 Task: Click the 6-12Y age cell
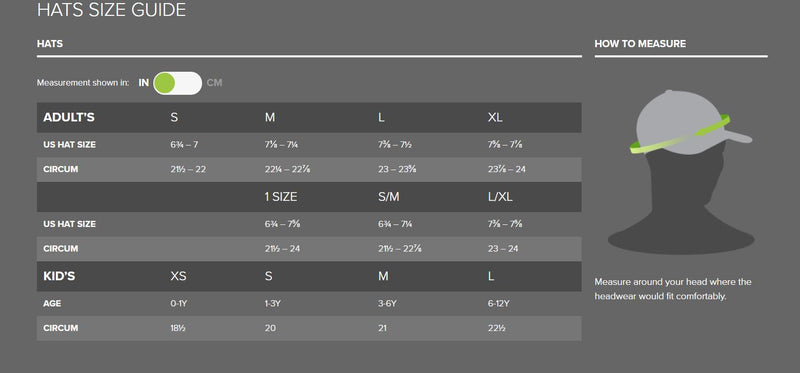point(498,304)
